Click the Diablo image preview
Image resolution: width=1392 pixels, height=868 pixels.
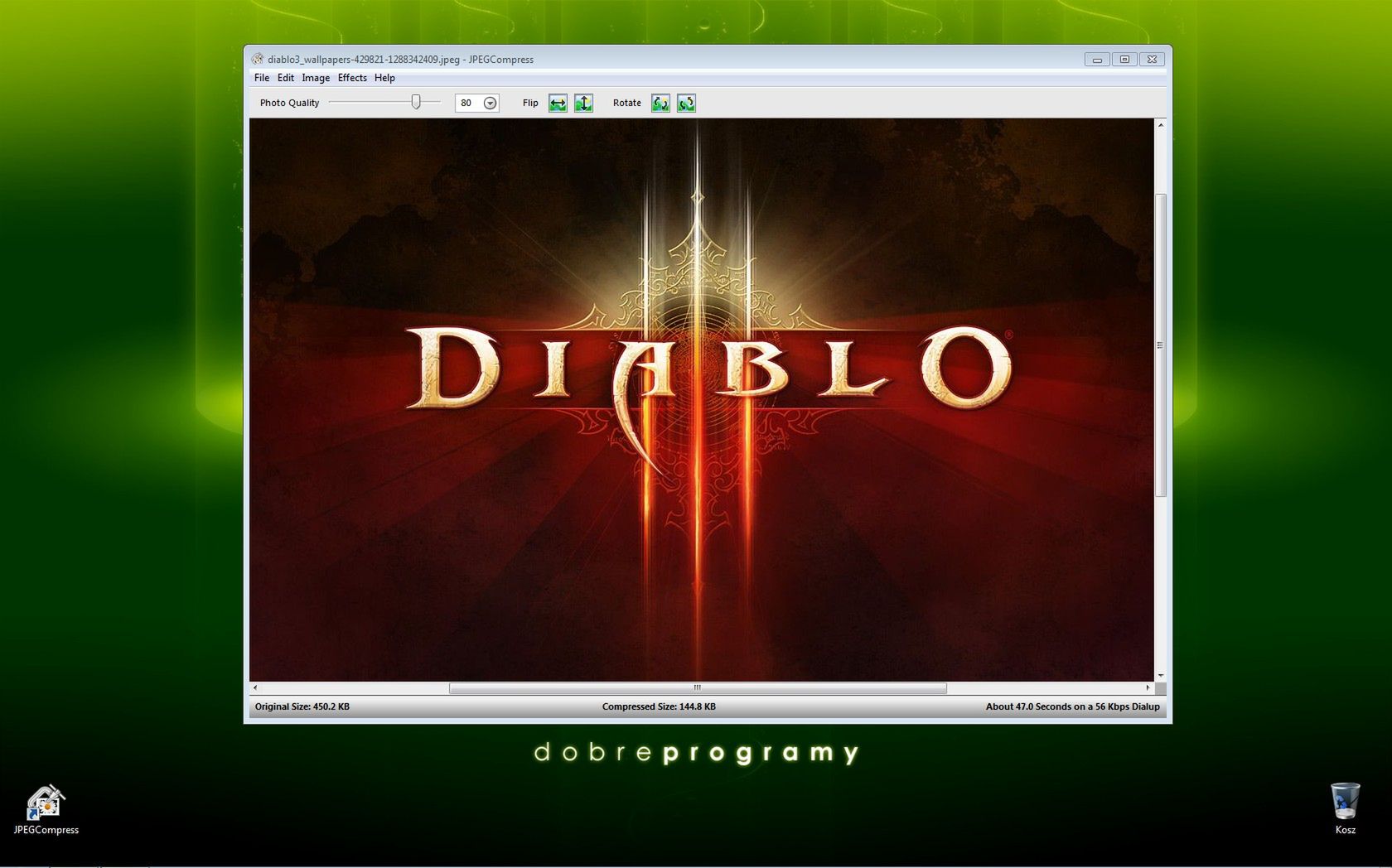pos(701,400)
